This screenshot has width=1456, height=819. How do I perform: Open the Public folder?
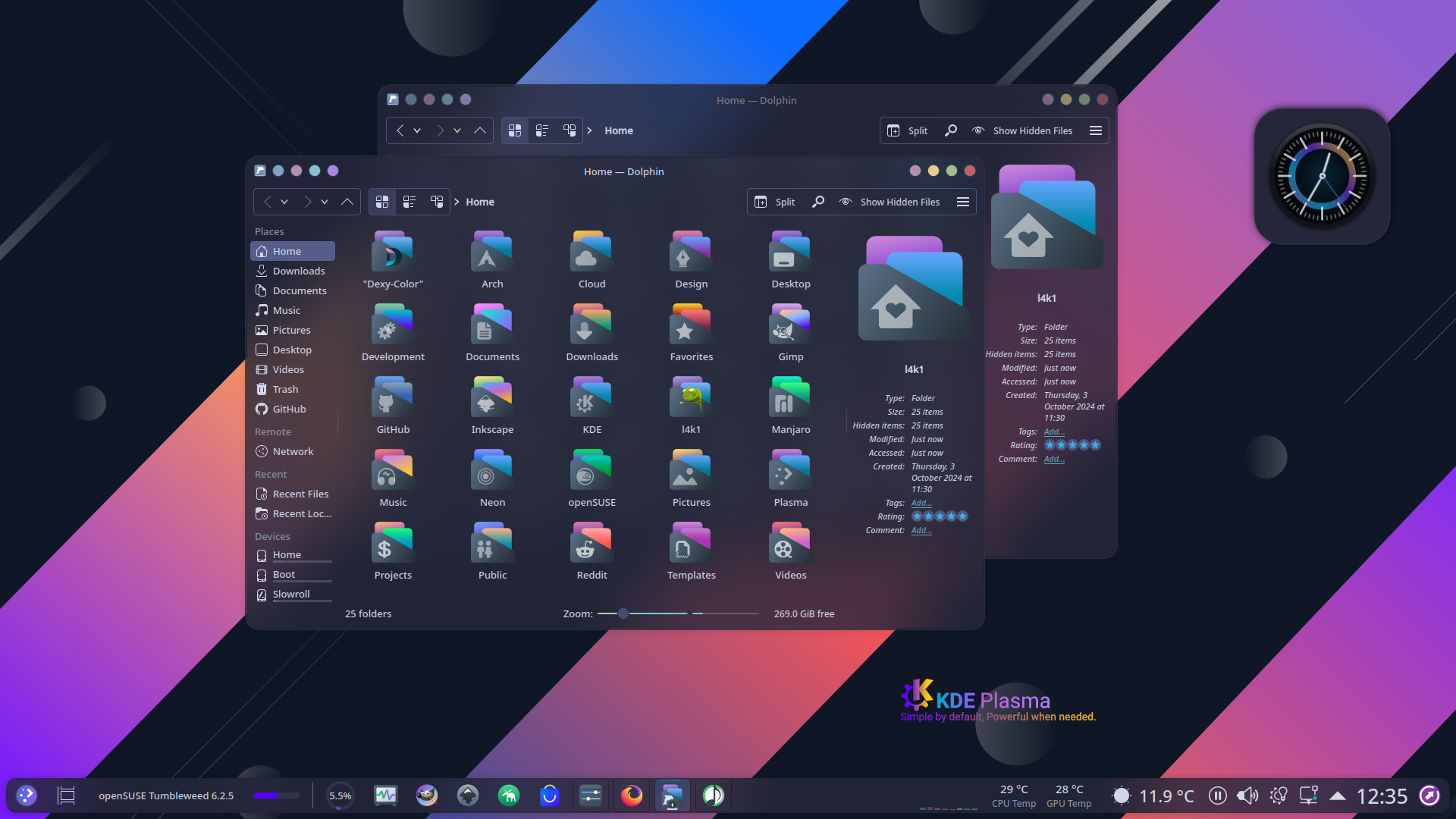tap(492, 551)
